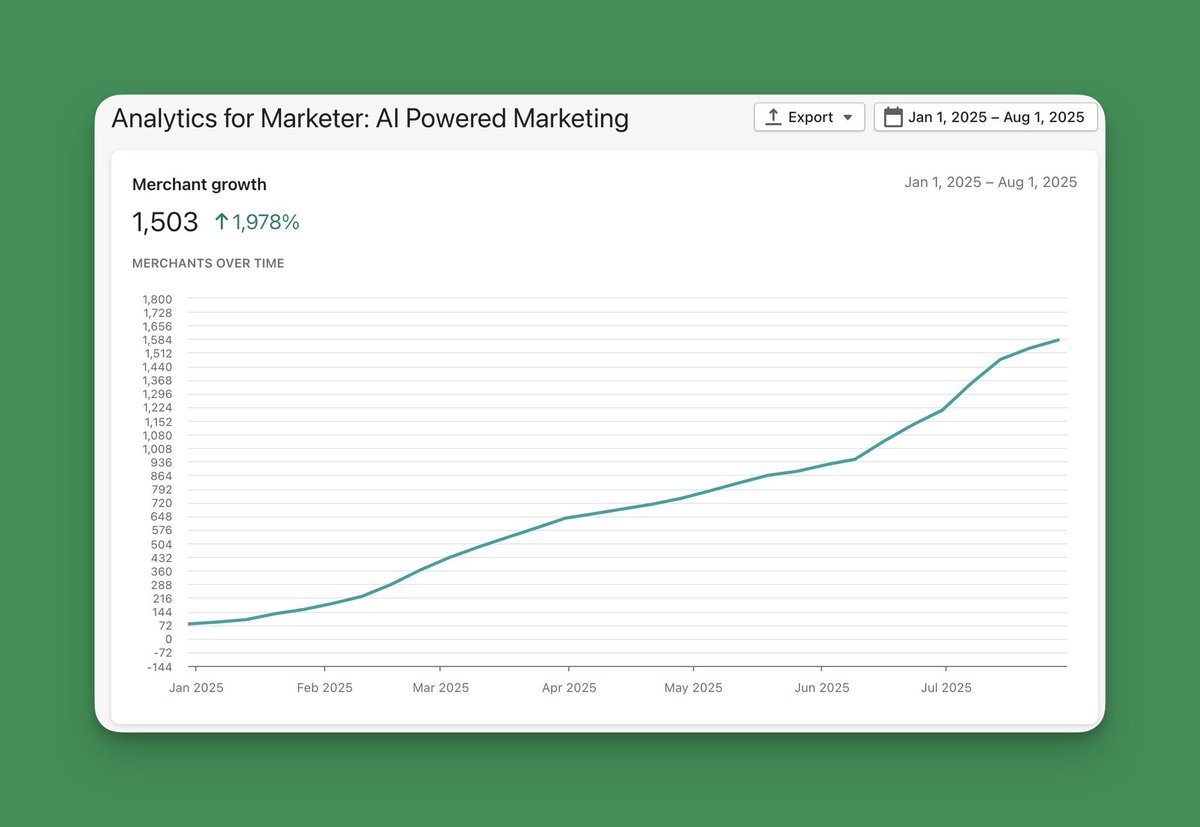
Task: Click the 1,224 y-axis label
Action: [158, 408]
